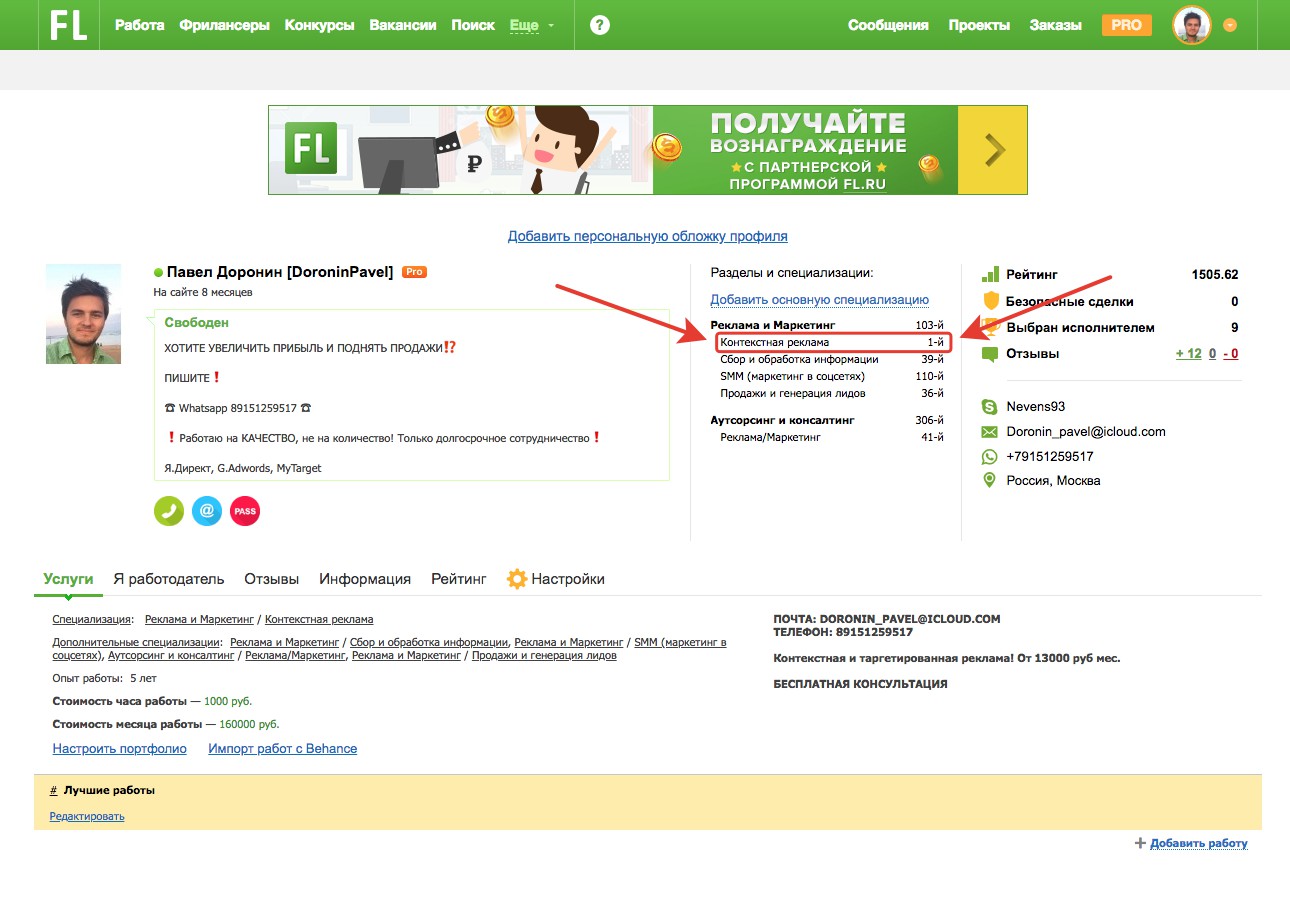Click the Pro badge next to the username
The image size is (1290, 898).
pos(415,271)
